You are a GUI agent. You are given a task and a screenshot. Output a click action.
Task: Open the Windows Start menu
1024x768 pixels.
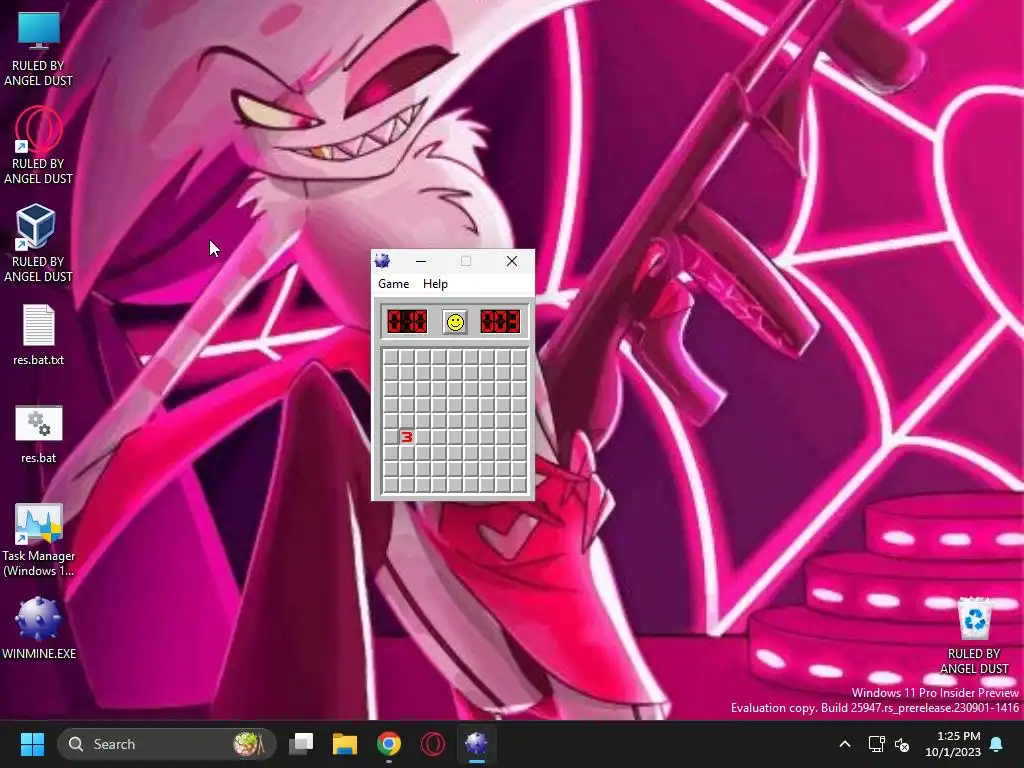click(x=32, y=744)
